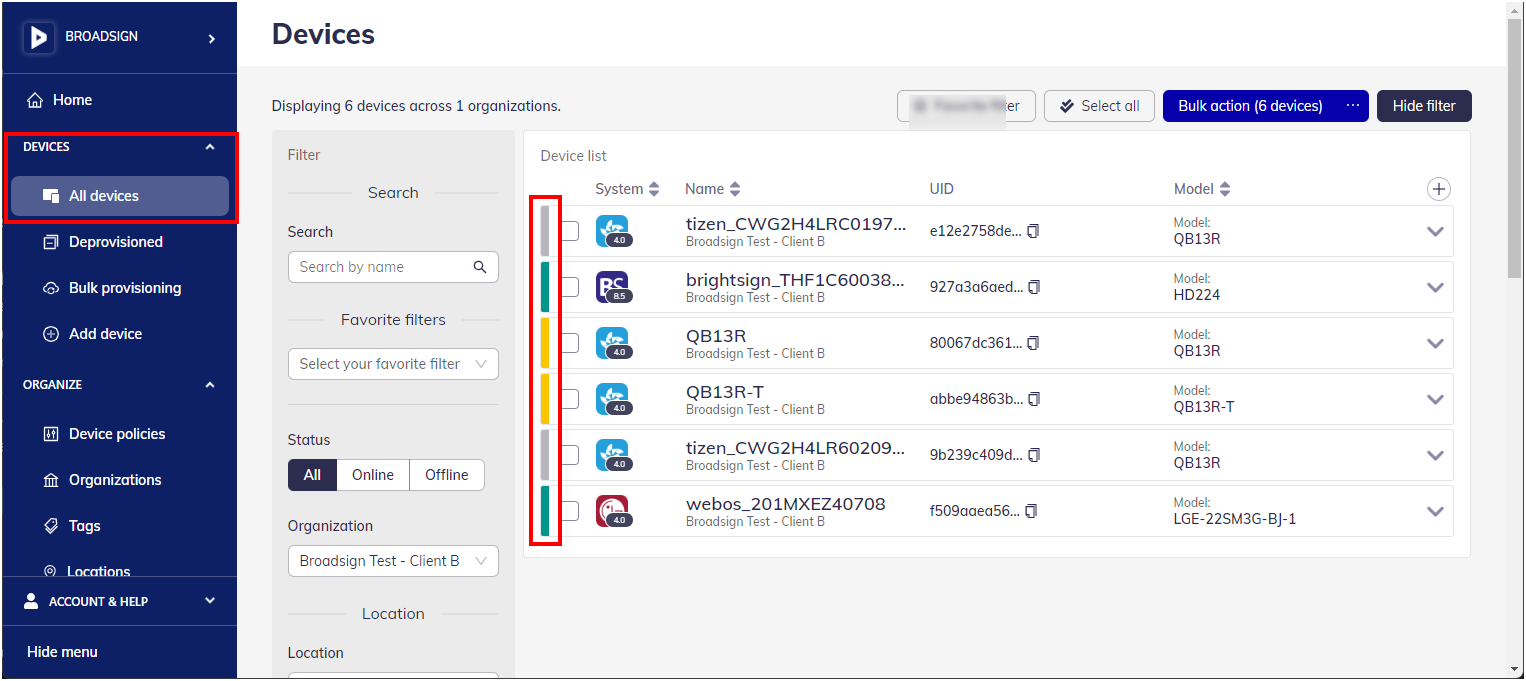Click the search magnifier icon
Viewport: 1526px width, 681px height.
[x=480, y=267]
